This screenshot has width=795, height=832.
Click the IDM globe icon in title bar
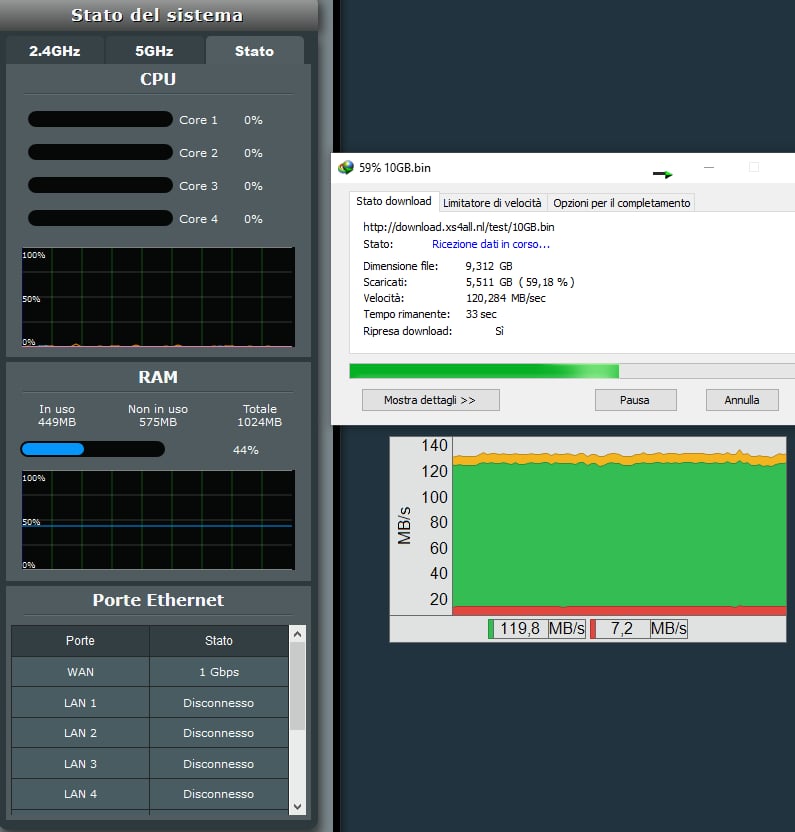(346, 168)
